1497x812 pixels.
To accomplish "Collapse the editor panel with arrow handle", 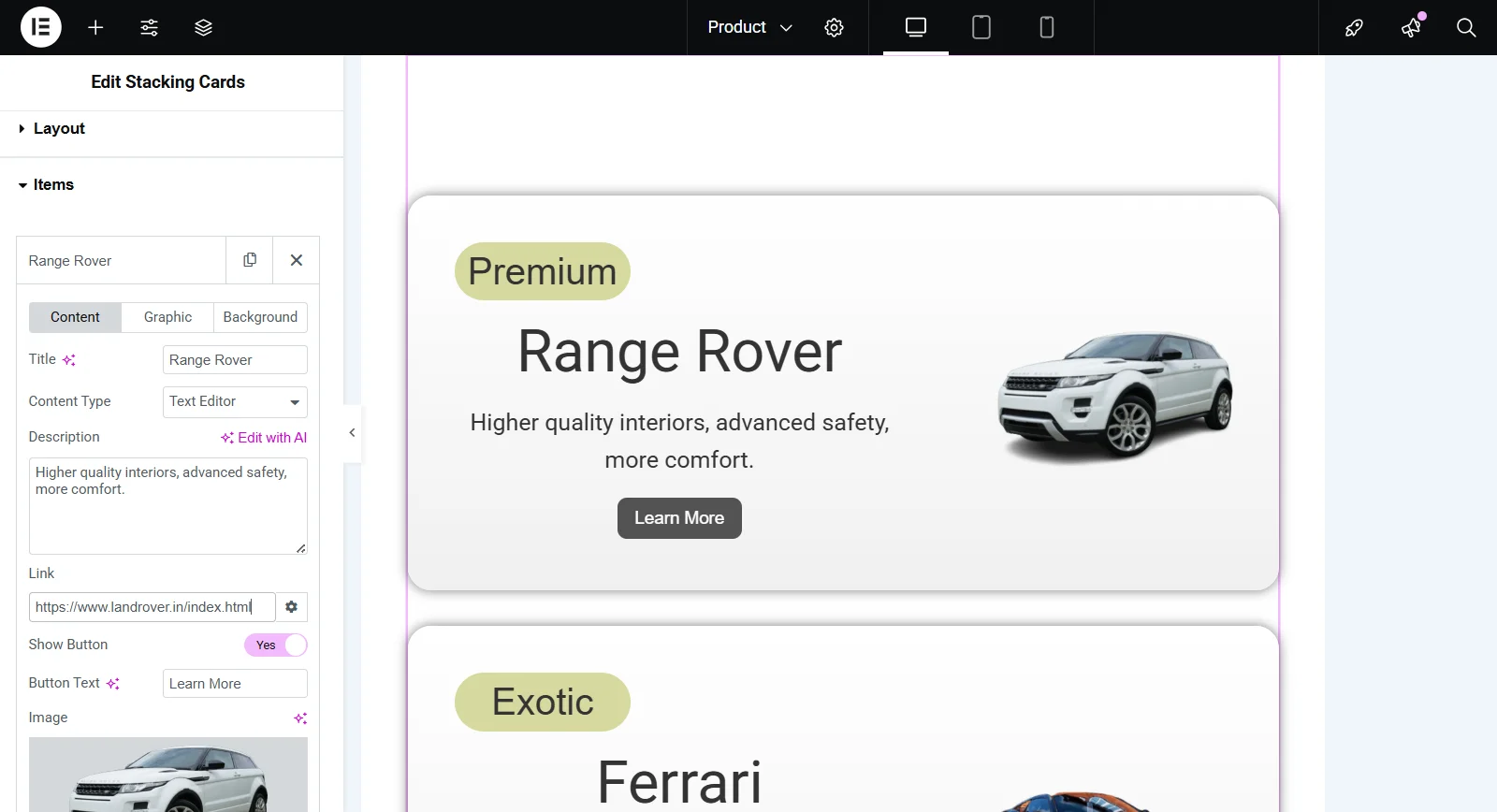I will [x=352, y=432].
